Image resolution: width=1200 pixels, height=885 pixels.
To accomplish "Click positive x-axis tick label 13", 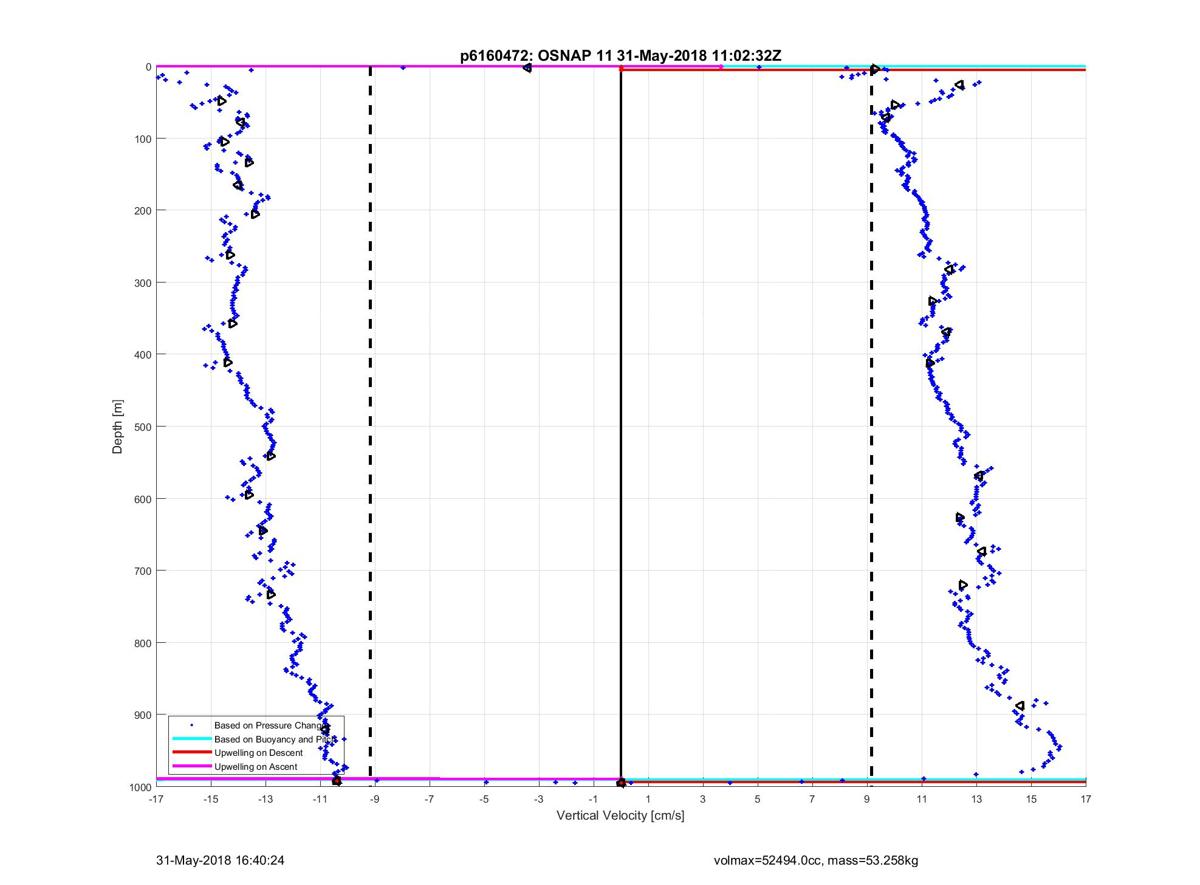I will click(x=976, y=799).
